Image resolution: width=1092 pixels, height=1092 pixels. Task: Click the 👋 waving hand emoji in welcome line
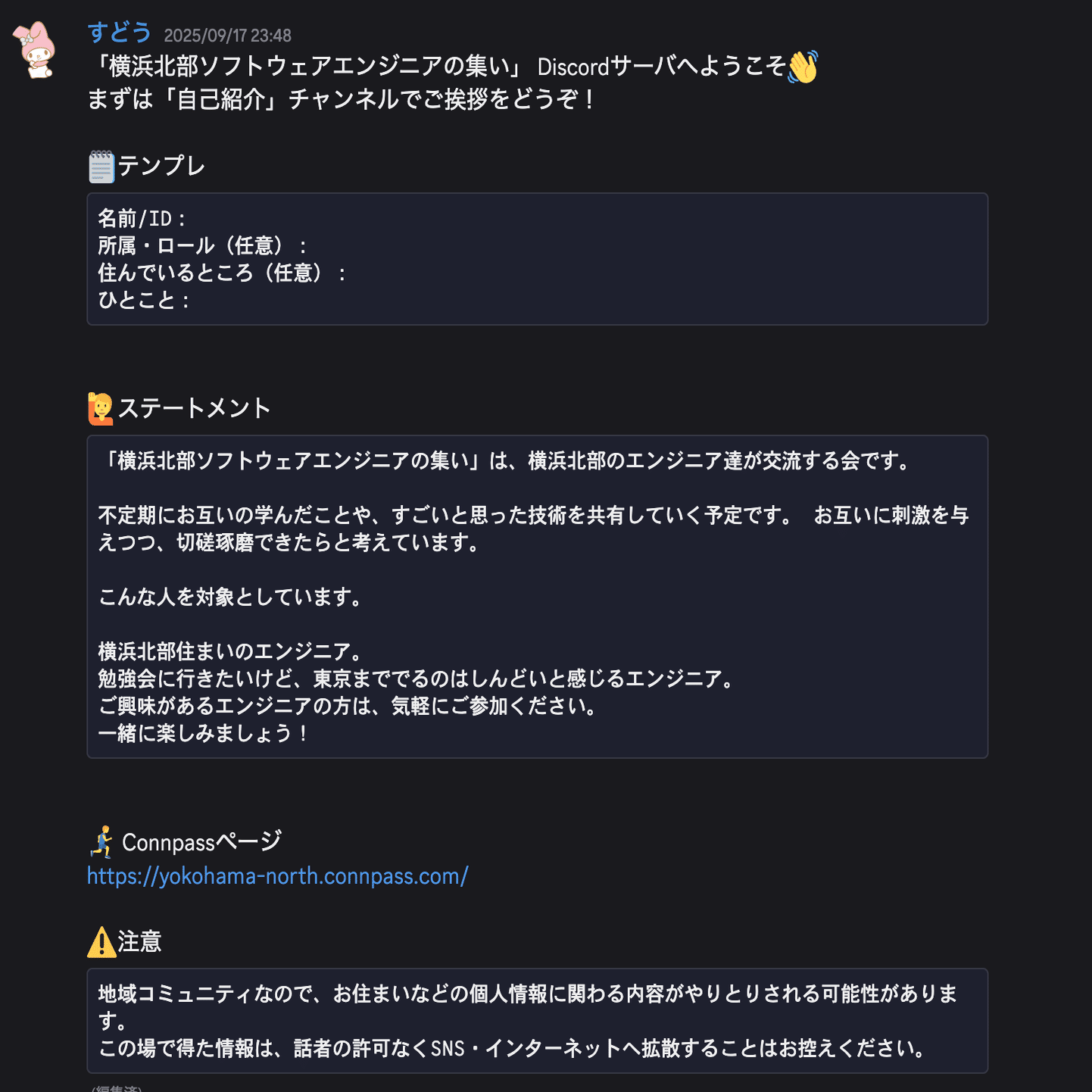(803, 67)
